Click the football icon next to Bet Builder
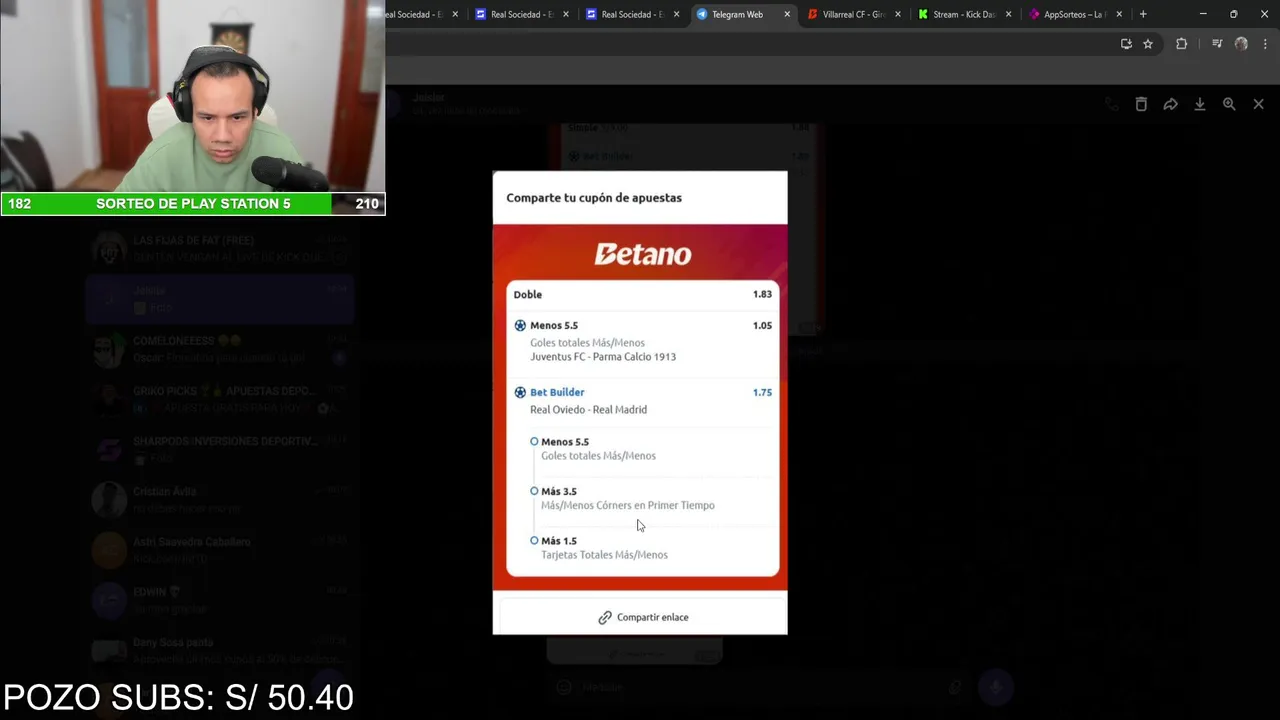 tap(520, 392)
